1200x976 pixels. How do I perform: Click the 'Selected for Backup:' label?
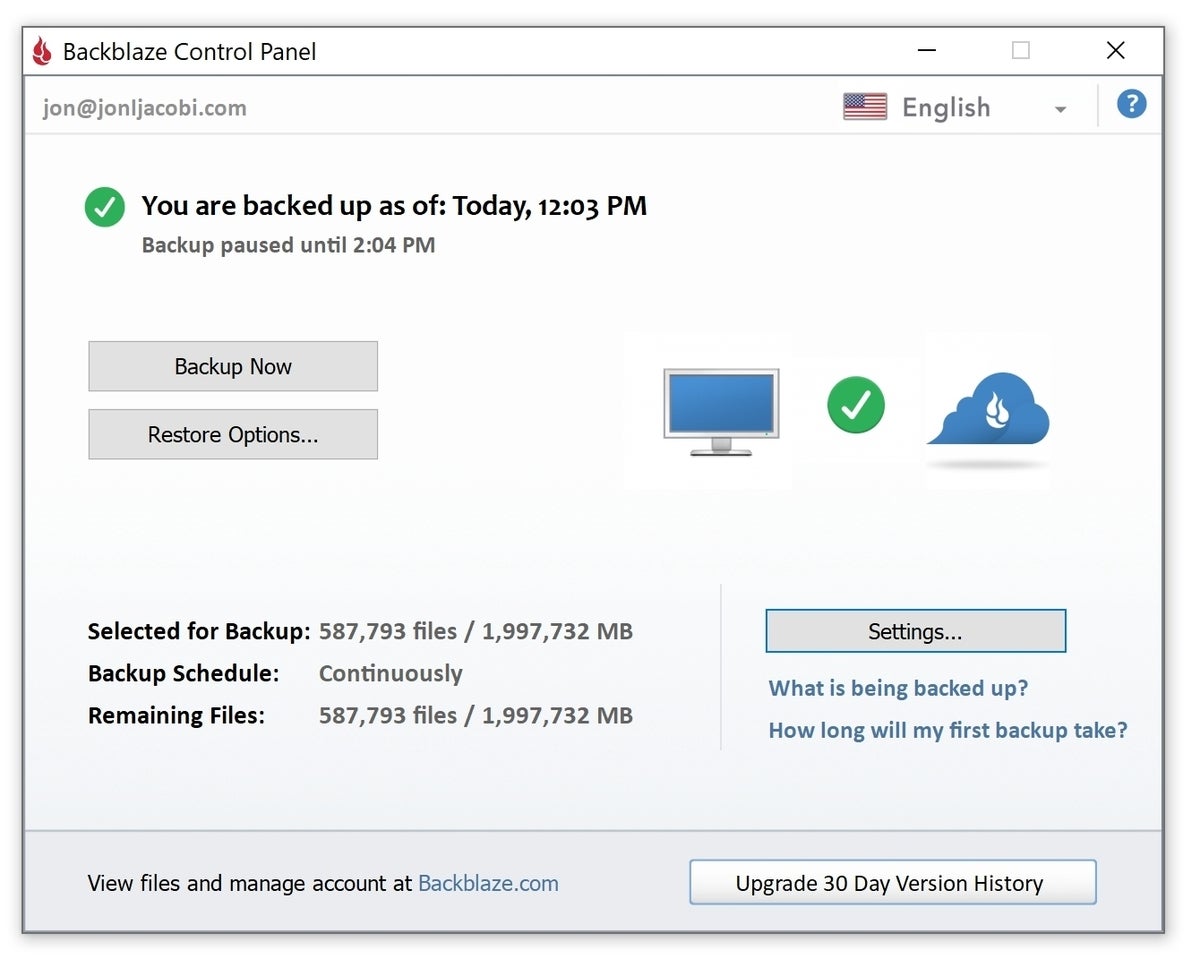(199, 631)
